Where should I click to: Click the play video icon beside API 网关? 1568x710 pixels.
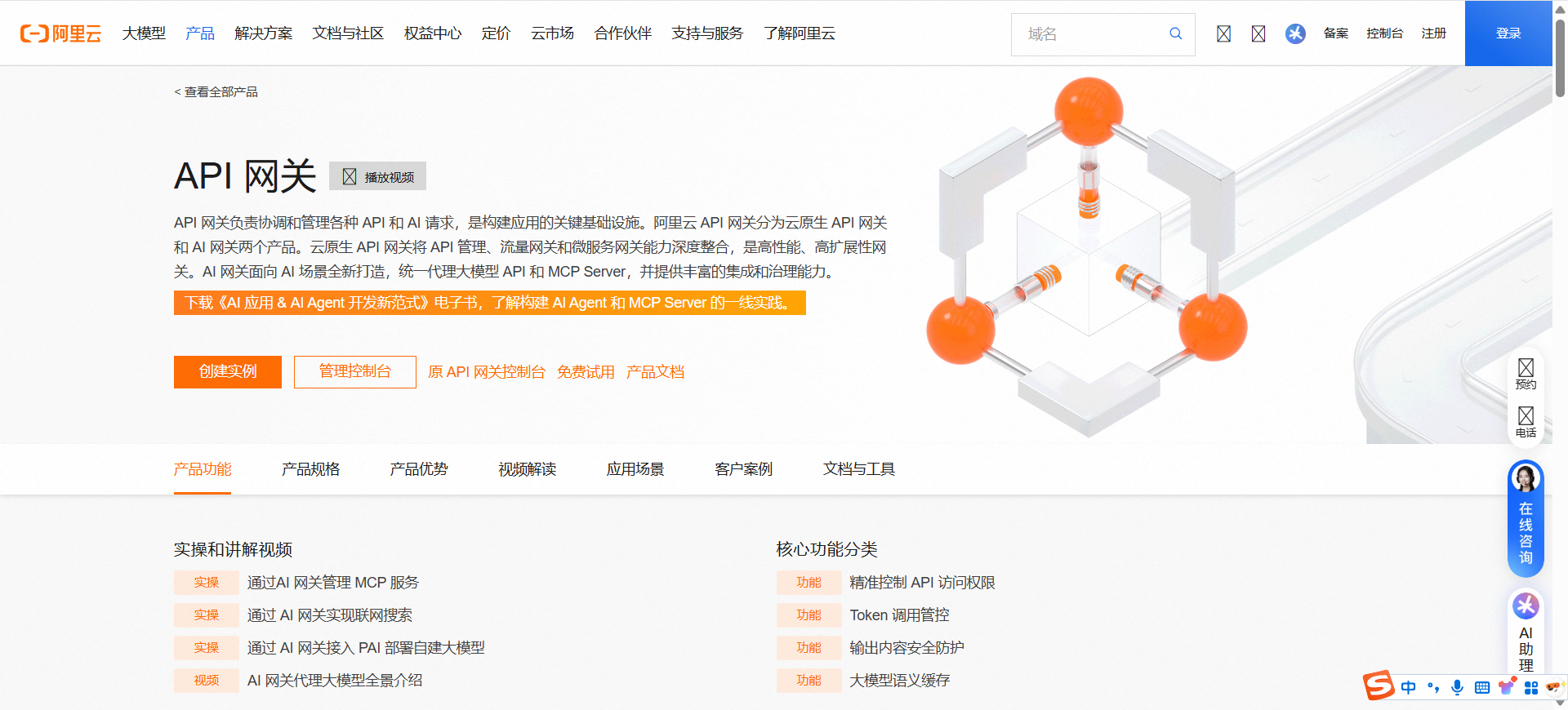(350, 176)
